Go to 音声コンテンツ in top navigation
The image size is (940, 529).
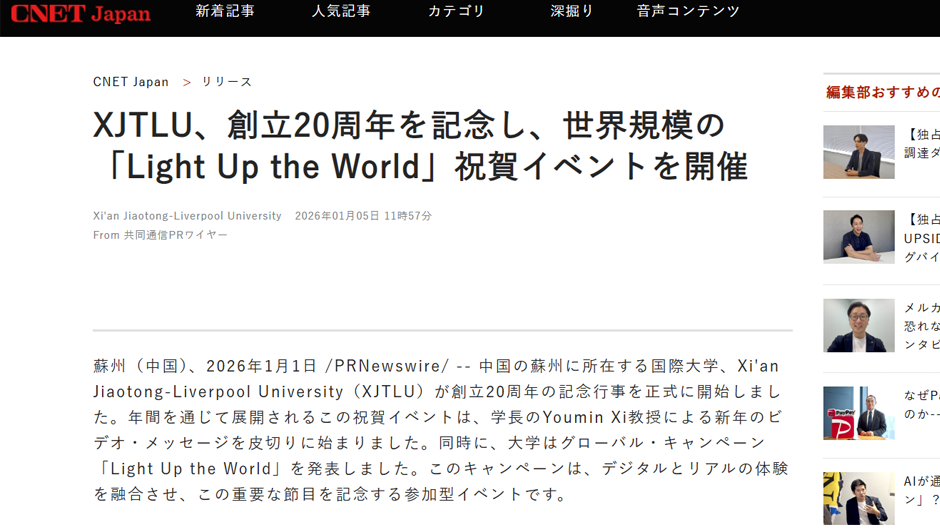(x=688, y=12)
